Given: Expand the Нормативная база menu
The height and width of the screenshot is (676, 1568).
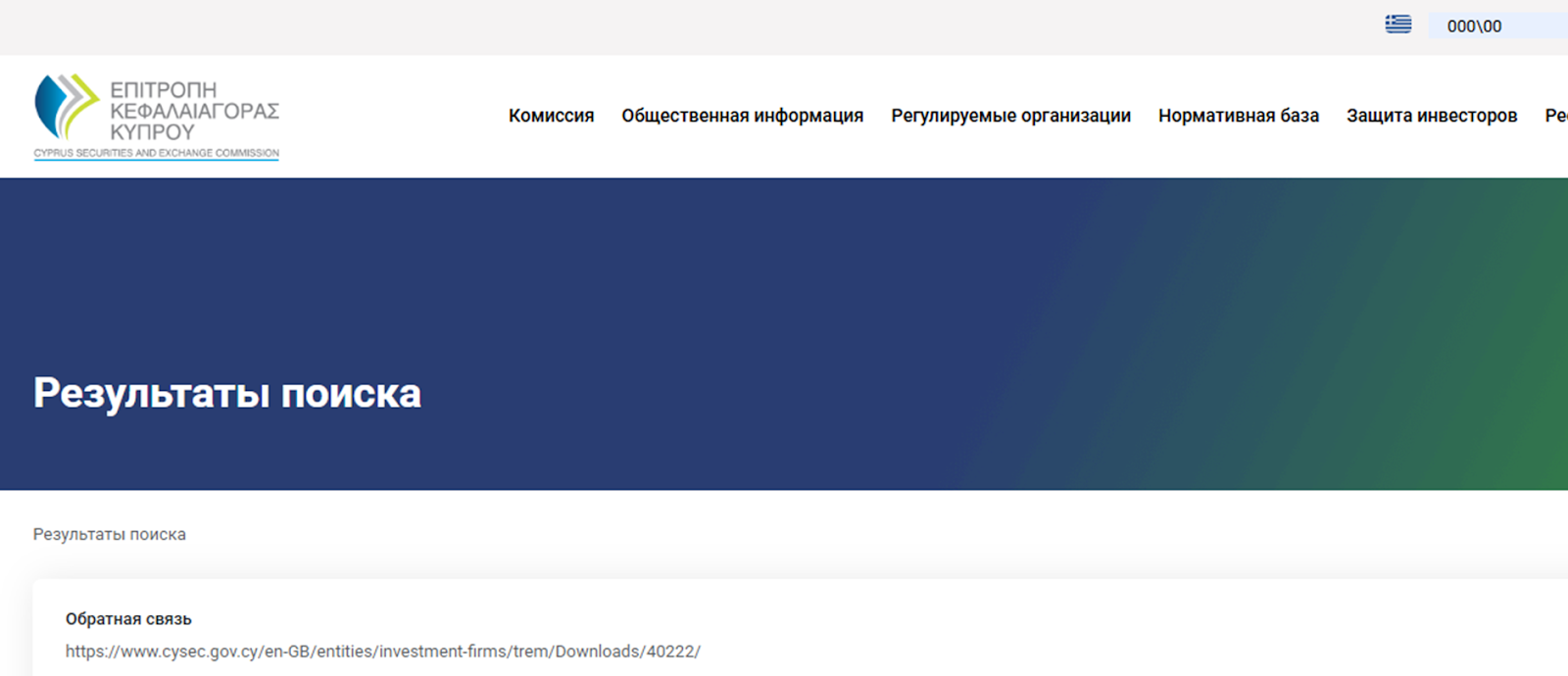Looking at the screenshot, I should tap(1238, 116).
